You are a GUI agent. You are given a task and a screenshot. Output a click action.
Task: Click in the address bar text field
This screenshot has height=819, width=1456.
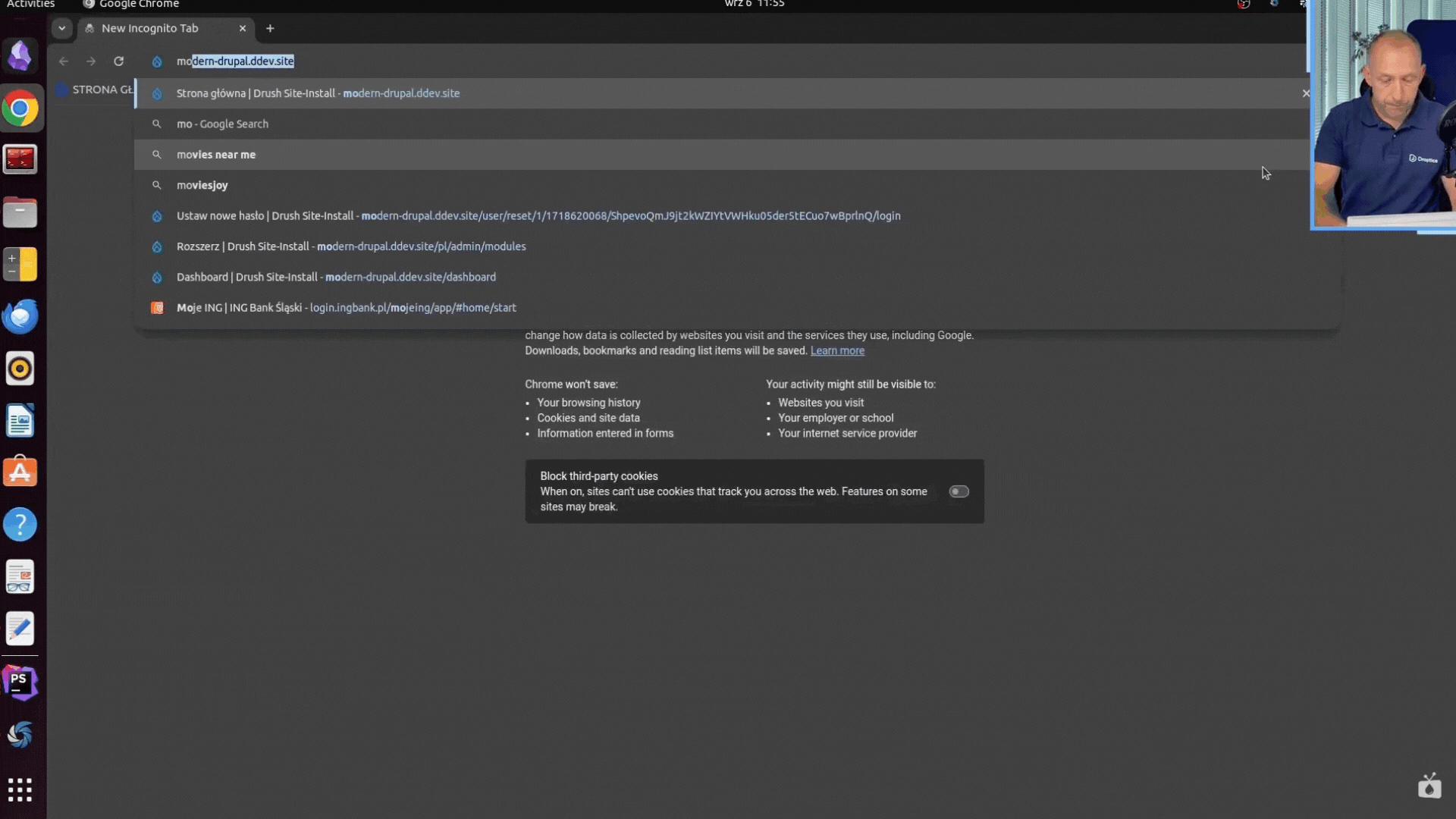(x=728, y=61)
